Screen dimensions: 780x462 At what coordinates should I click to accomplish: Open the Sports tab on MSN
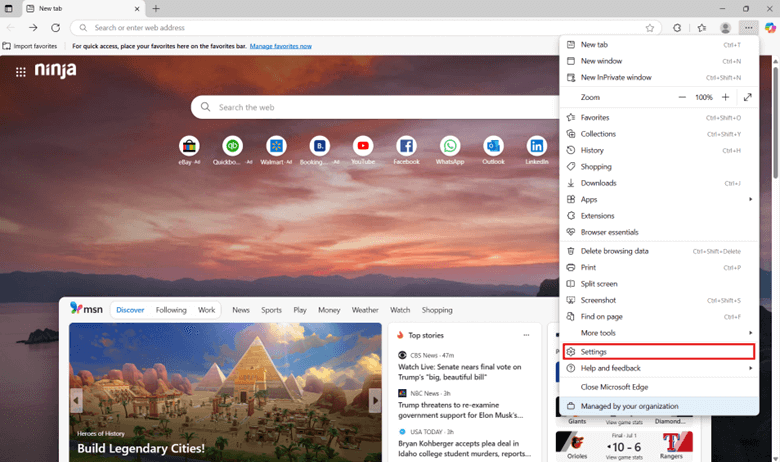[271, 310]
